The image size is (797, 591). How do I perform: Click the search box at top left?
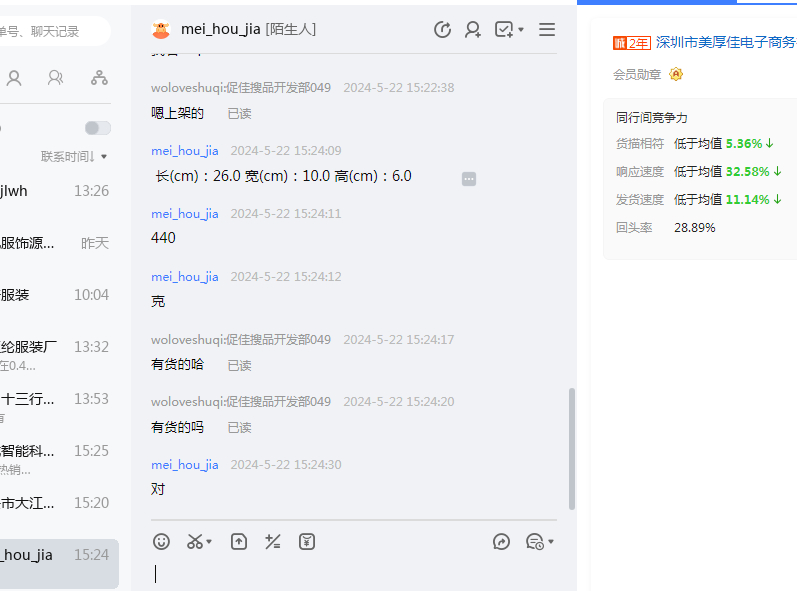point(53,32)
